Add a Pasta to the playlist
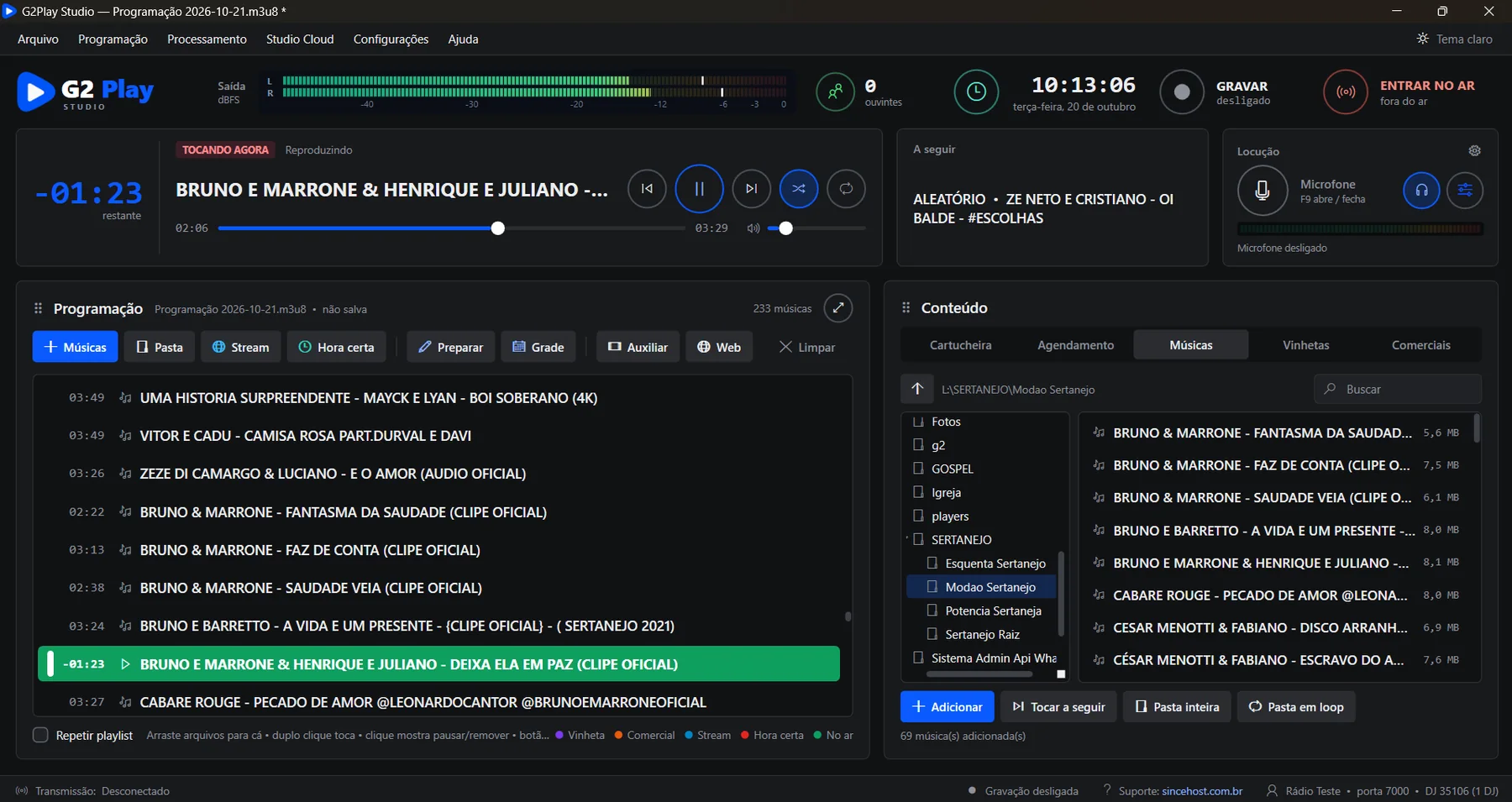Viewport: 1512px width, 802px height. pyautogui.click(x=160, y=347)
